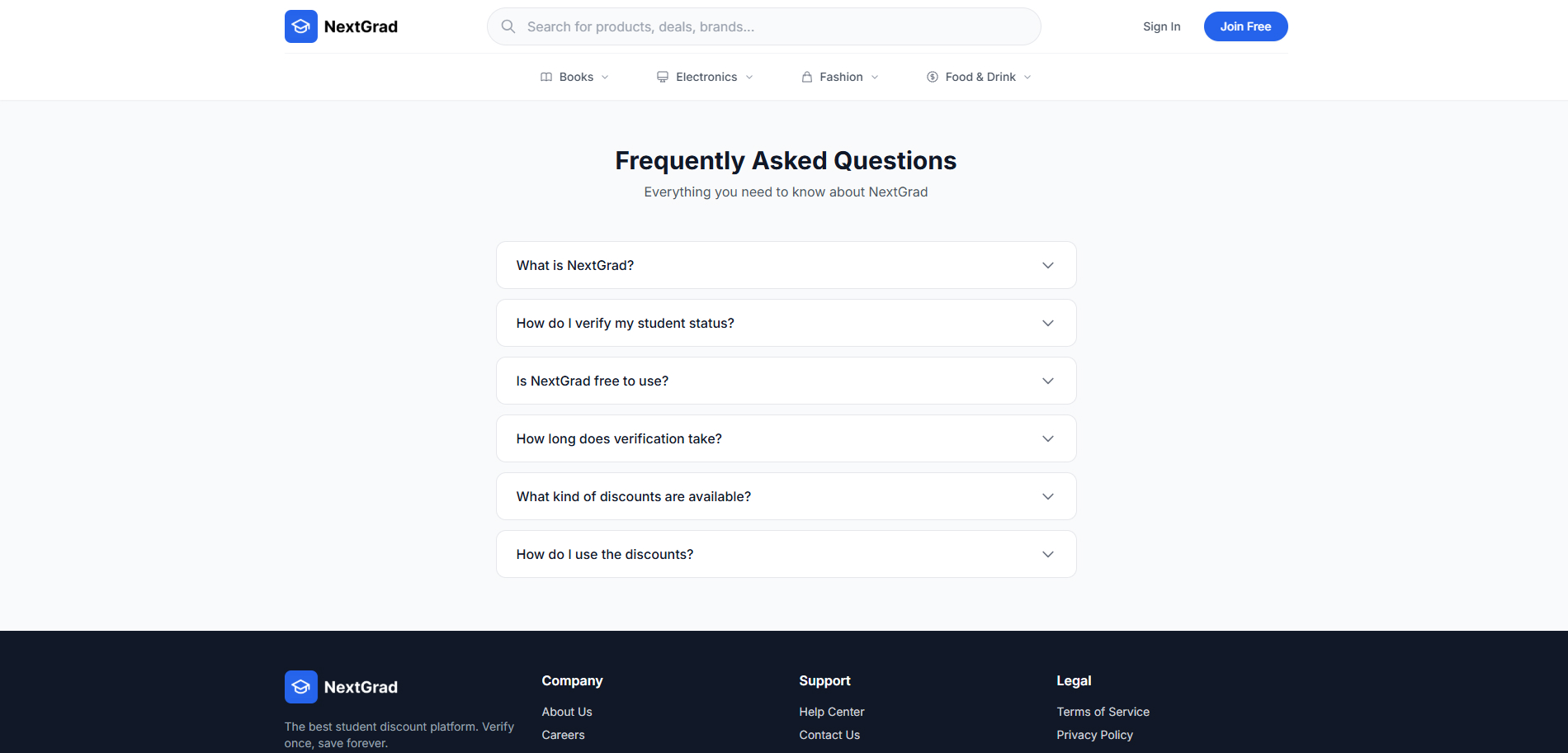Open the Privacy Policy page
This screenshot has width=1568, height=753.
click(1094, 734)
